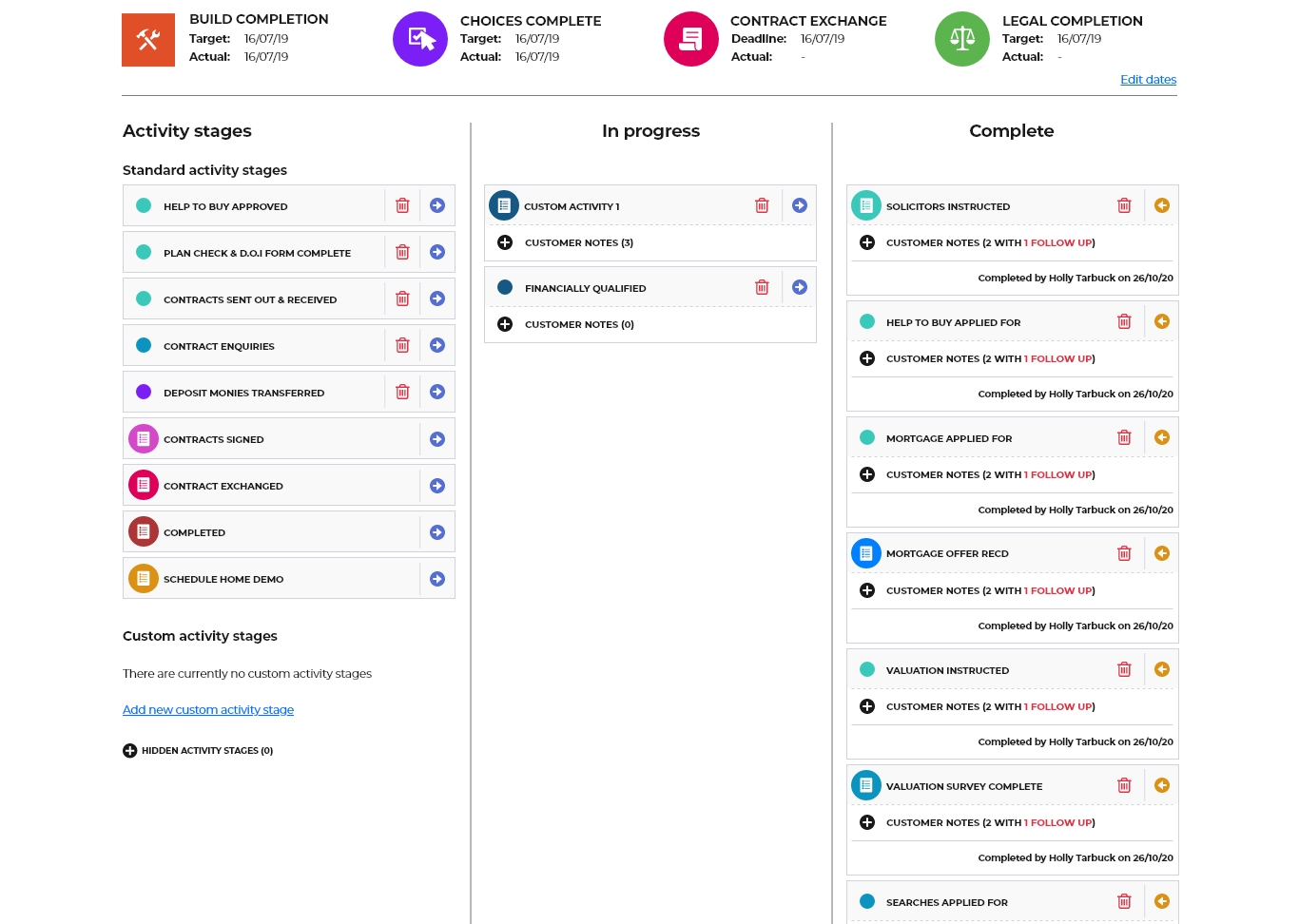This screenshot has height=924, width=1299.
Task: Expand customer notes for Solicitors Instructed
Action: [867, 242]
